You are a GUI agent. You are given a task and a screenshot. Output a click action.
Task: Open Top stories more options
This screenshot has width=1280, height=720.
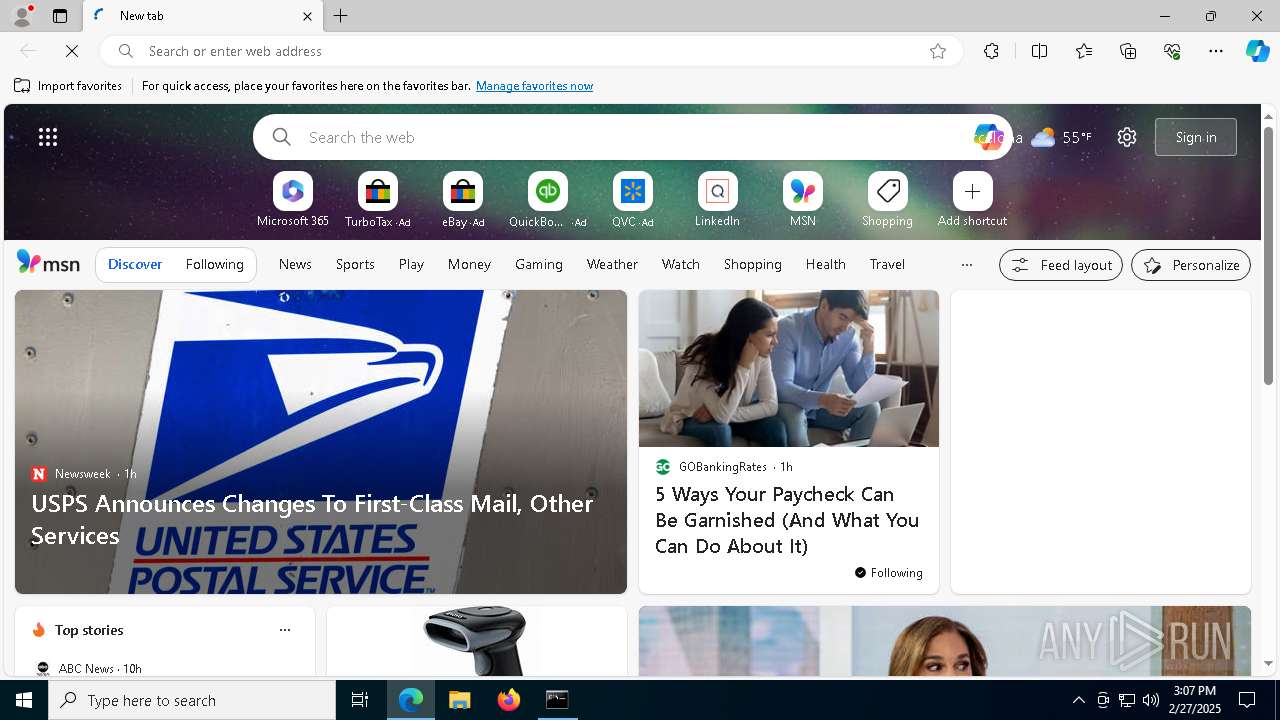pyautogui.click(x=285, y=630)
